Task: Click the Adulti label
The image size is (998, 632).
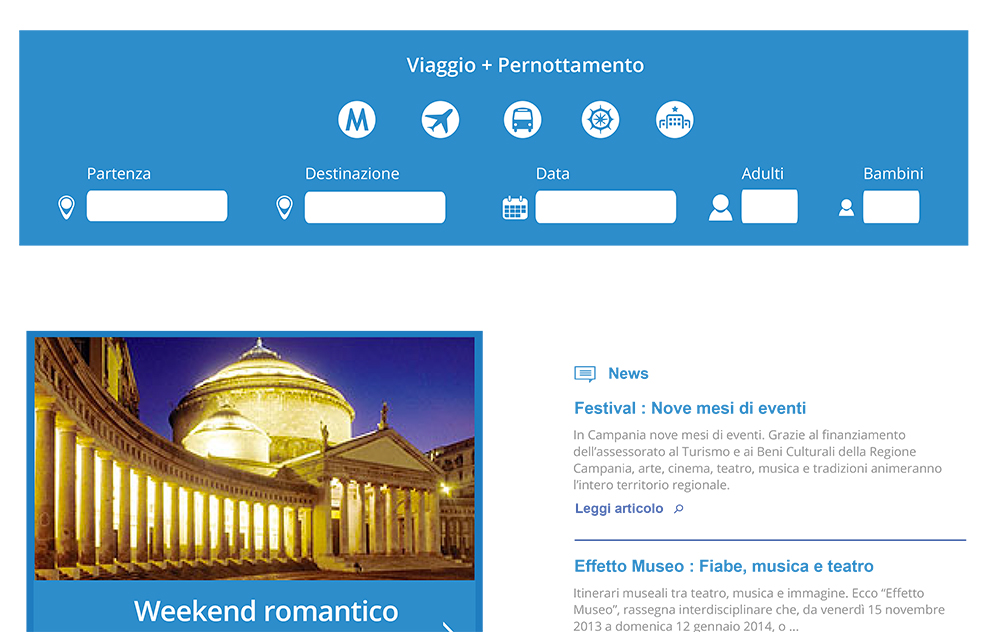Action: coord(763,174)
